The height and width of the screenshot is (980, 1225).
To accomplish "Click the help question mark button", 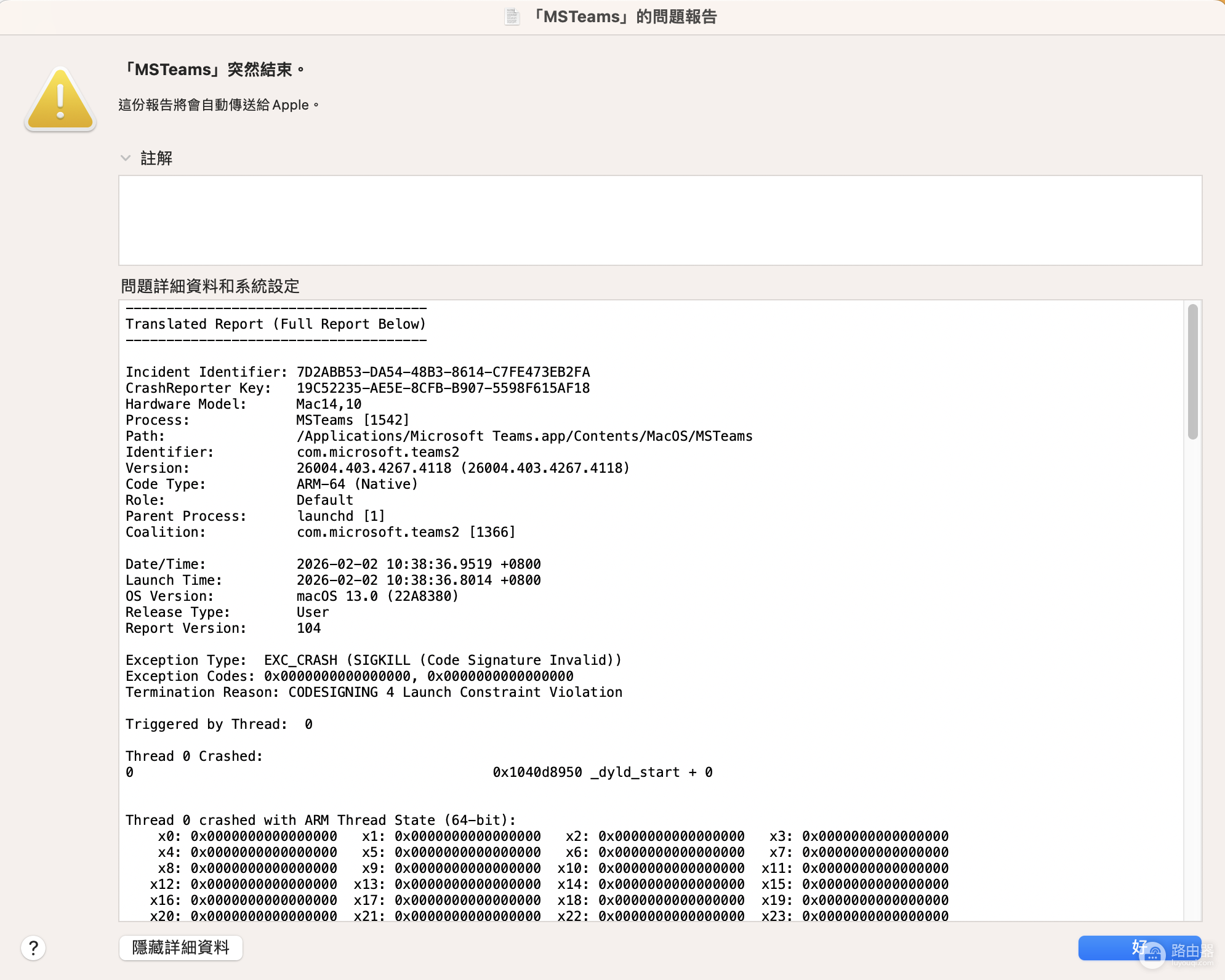I will point(33,948).
